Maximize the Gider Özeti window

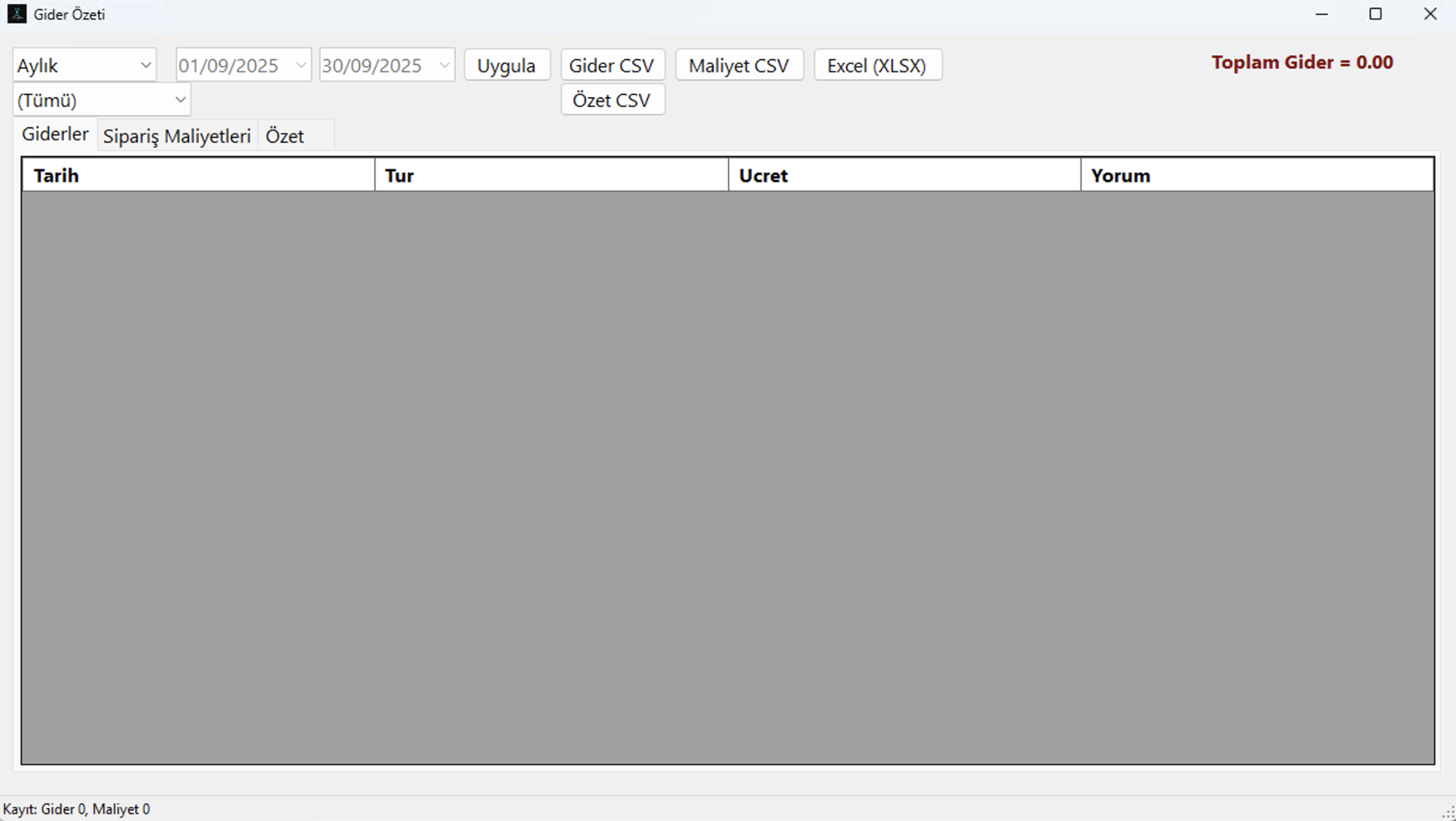pyautogui.click(x=1375, y=14)
